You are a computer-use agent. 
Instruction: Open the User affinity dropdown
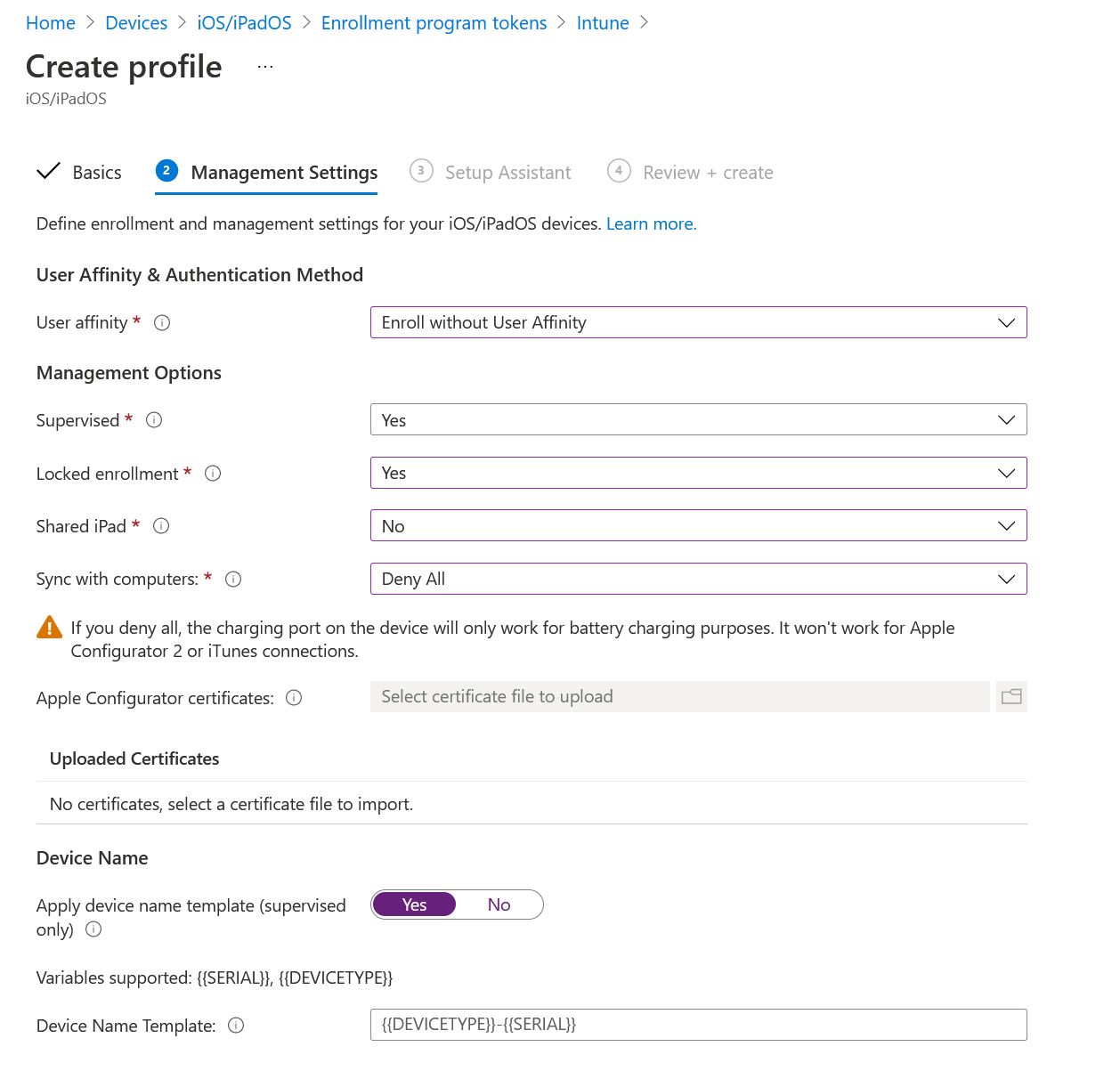[698, 322]
